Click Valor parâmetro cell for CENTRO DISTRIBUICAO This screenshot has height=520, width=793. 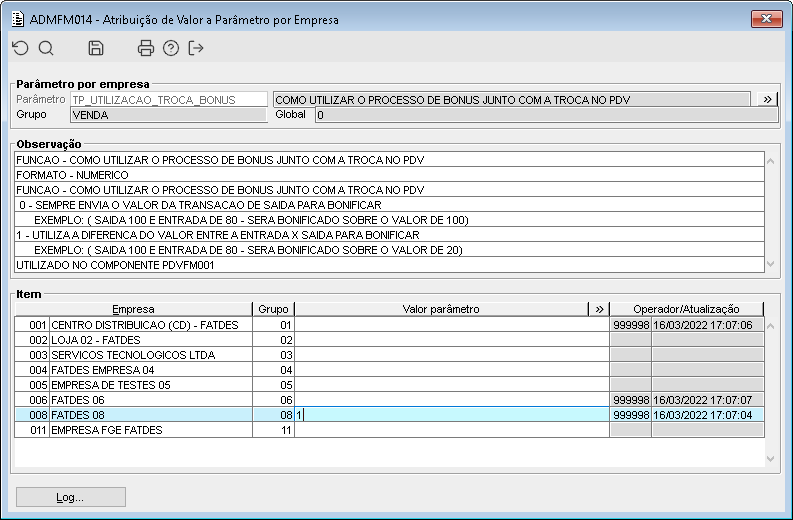pyautogui.click(x=452, y=325)
